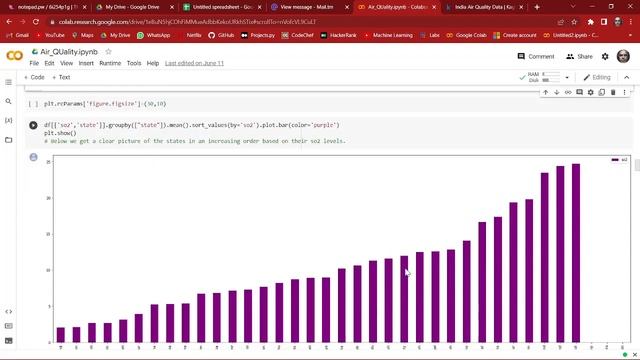Collapse the header with chevron up
This screenshot has width=640, height=360.
[x=627, y=78]
